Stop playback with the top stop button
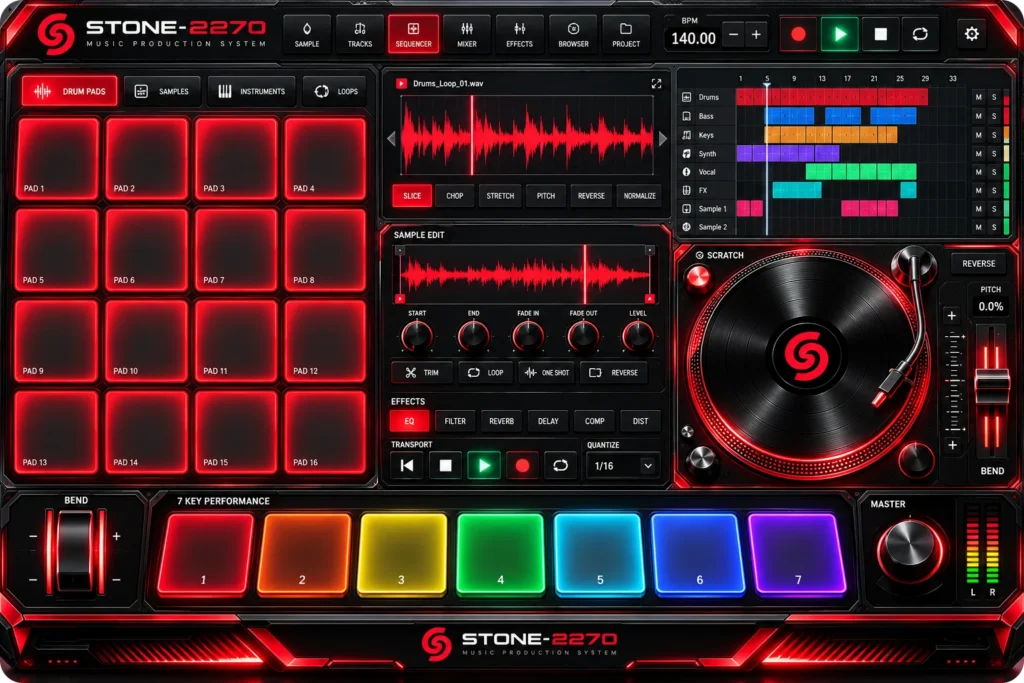This screenshot has width=1024, height=683. coord(880,34)
